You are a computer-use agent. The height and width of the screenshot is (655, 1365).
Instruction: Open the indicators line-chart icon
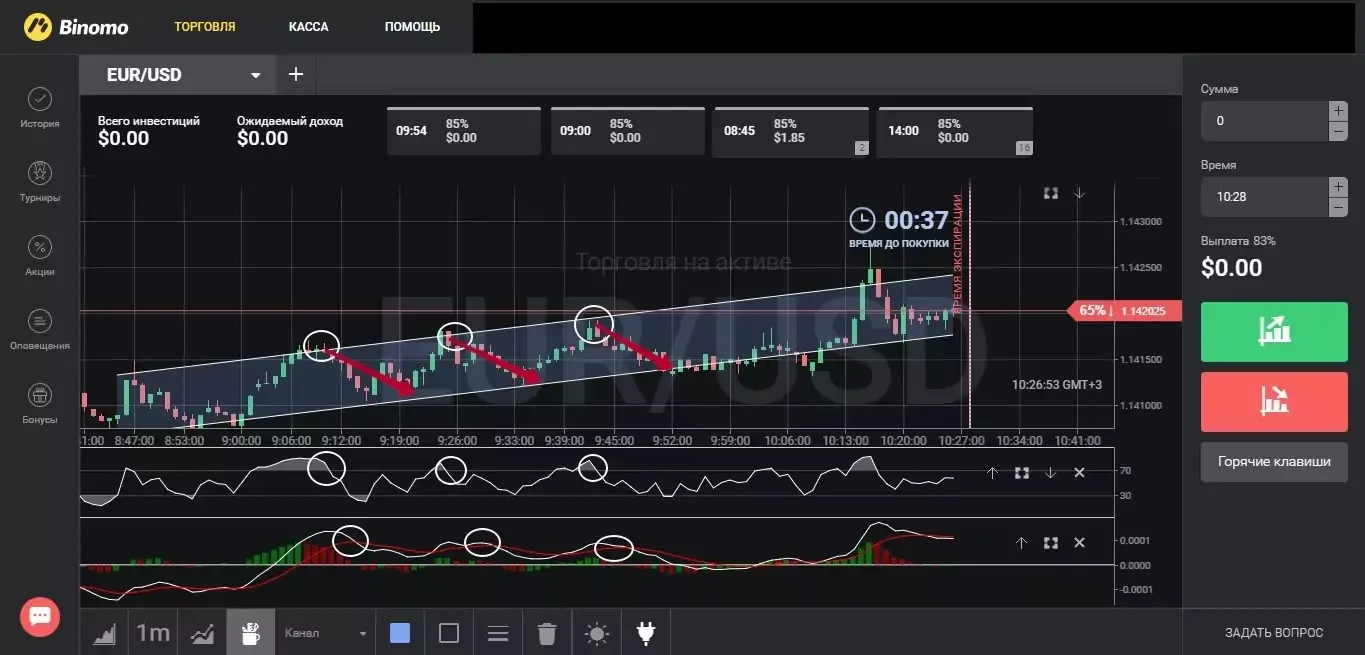(x=202, y=633)
